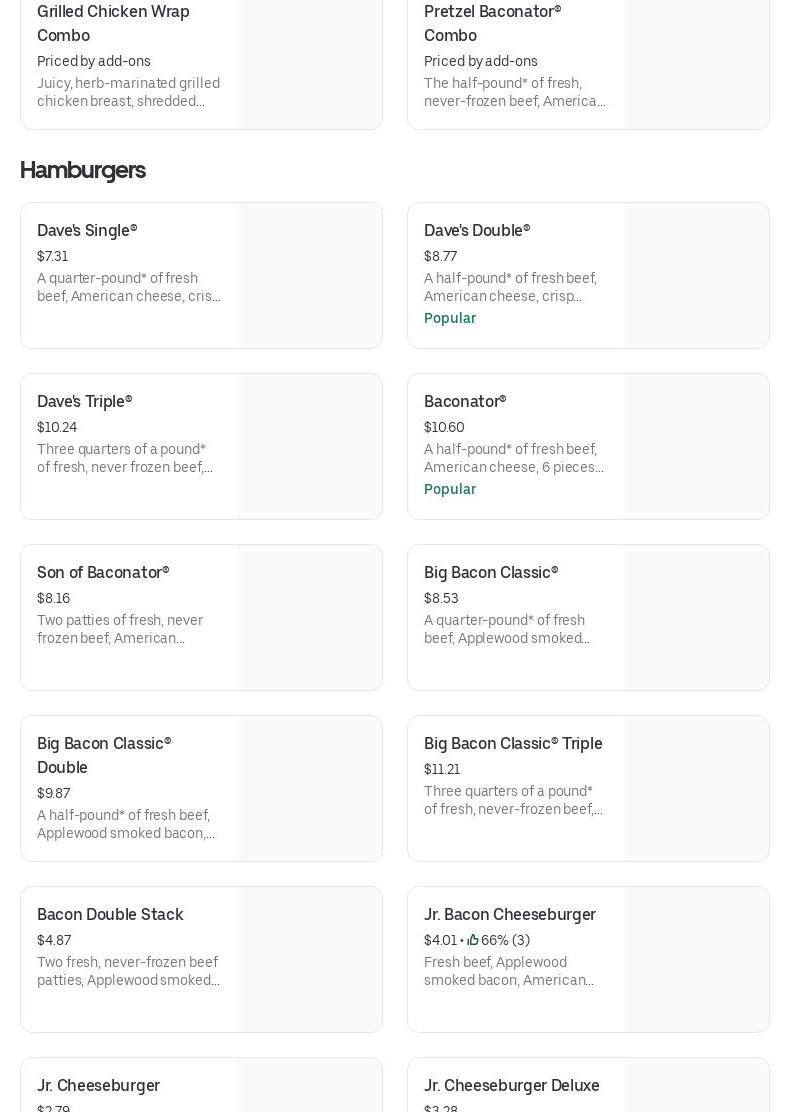Viewport: 804px width, 1112px height.
Task: Open the Pretzel Baconator Combo title
Action: pos(492,23)
